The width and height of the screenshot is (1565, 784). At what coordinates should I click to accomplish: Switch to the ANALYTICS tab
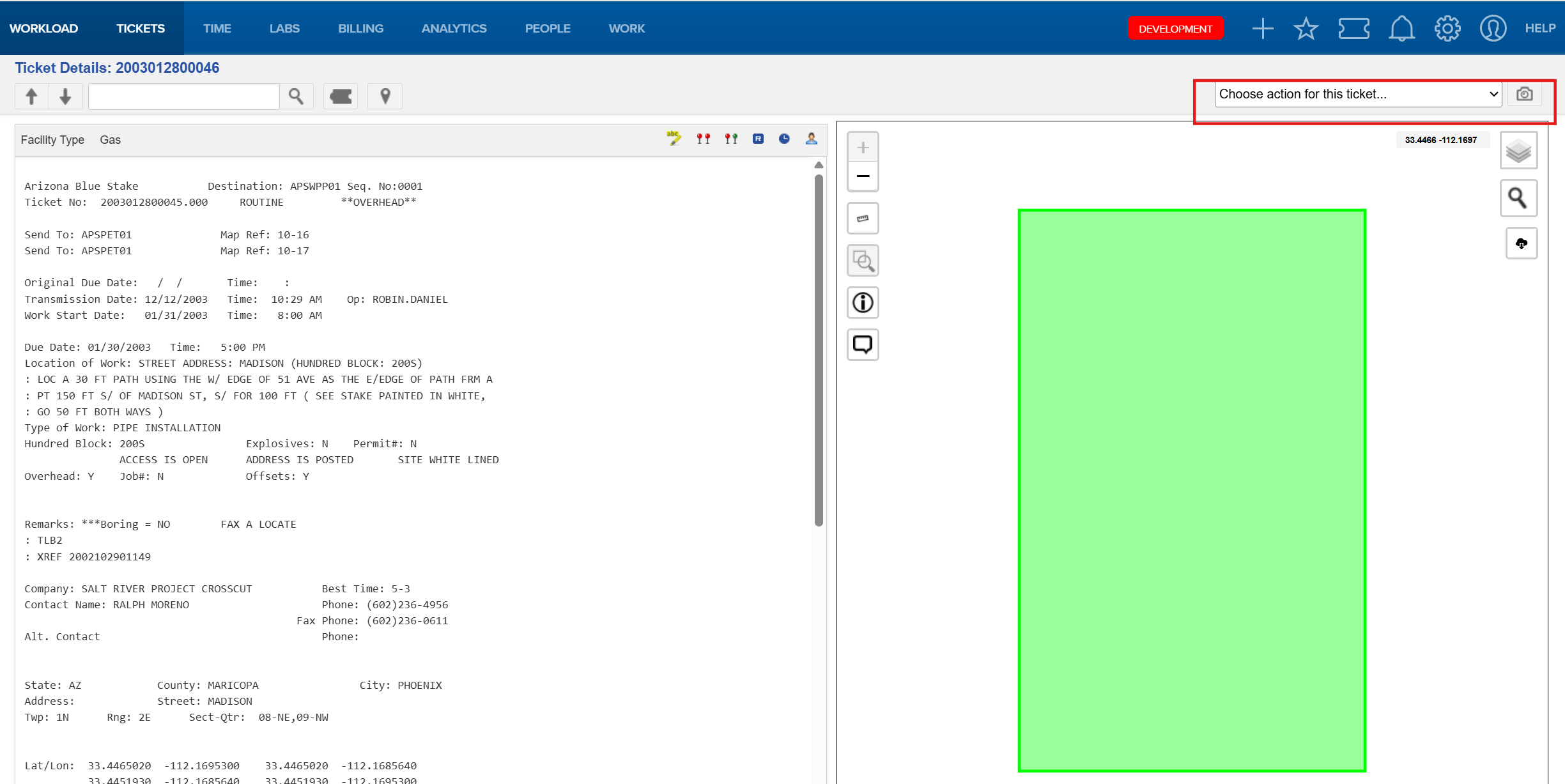pos(454,28)
